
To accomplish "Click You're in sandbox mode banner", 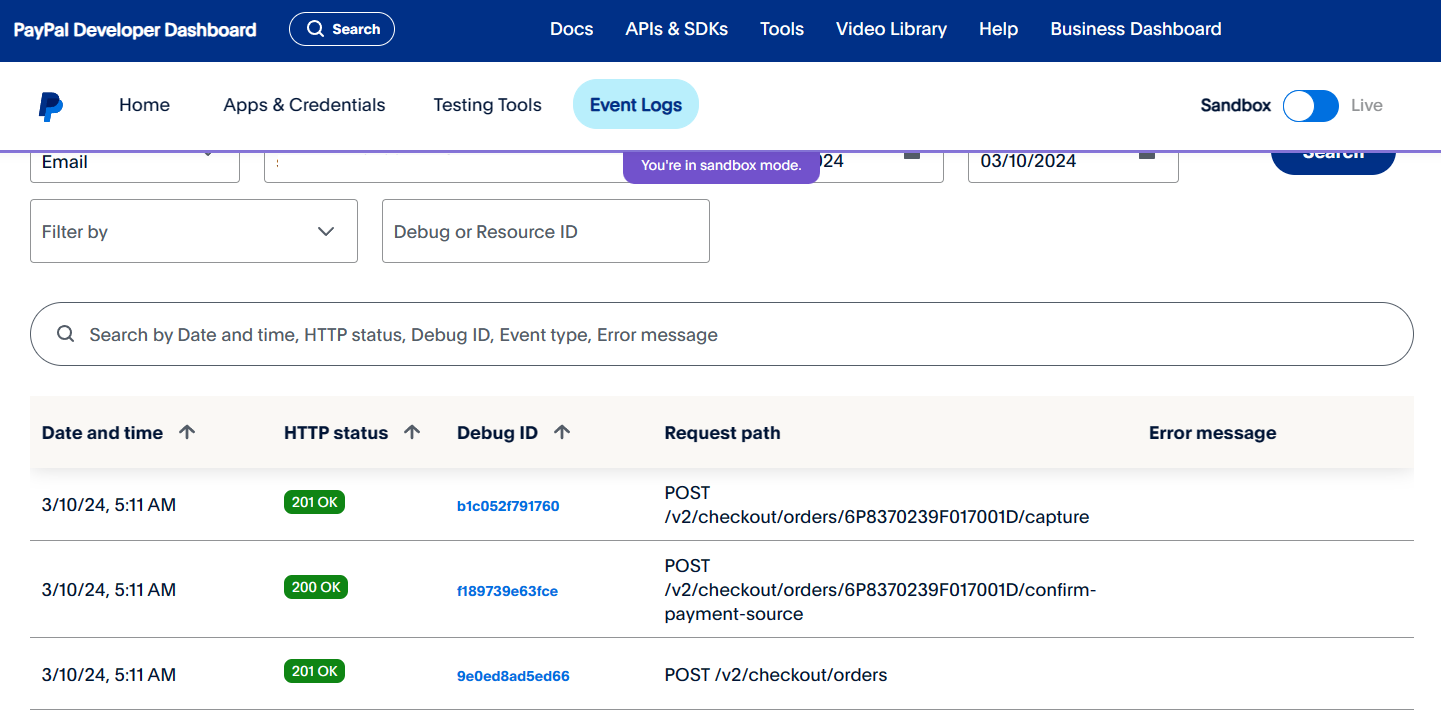I will point(721,166).
